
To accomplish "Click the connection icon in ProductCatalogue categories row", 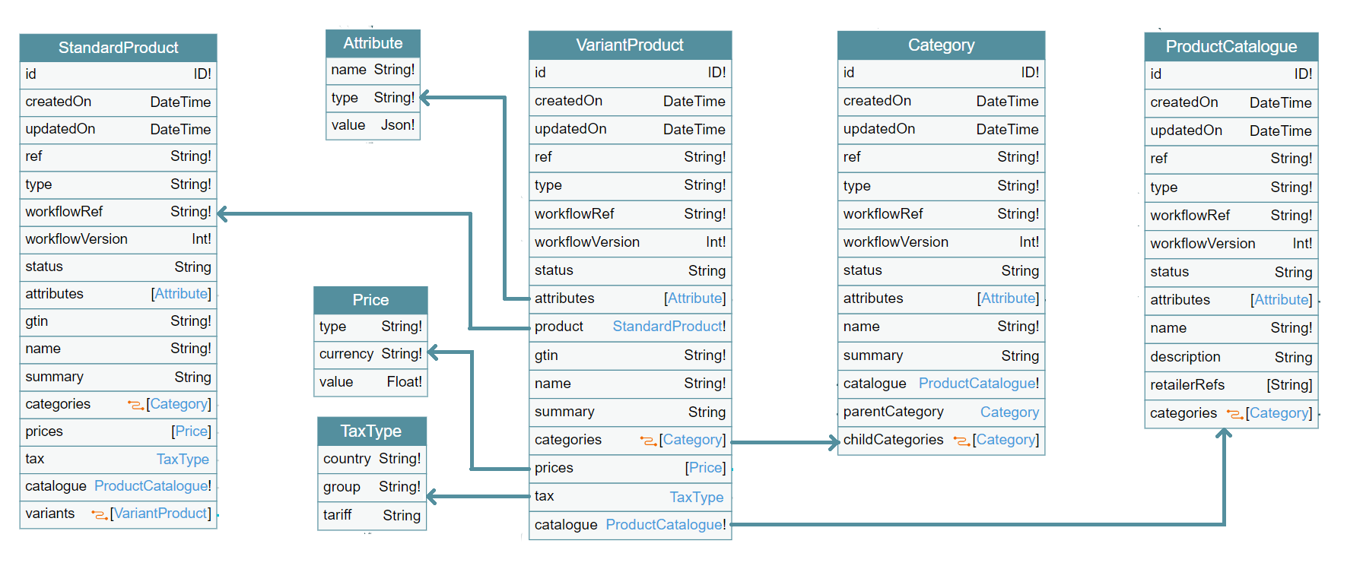I will [x=1235, y=414].
